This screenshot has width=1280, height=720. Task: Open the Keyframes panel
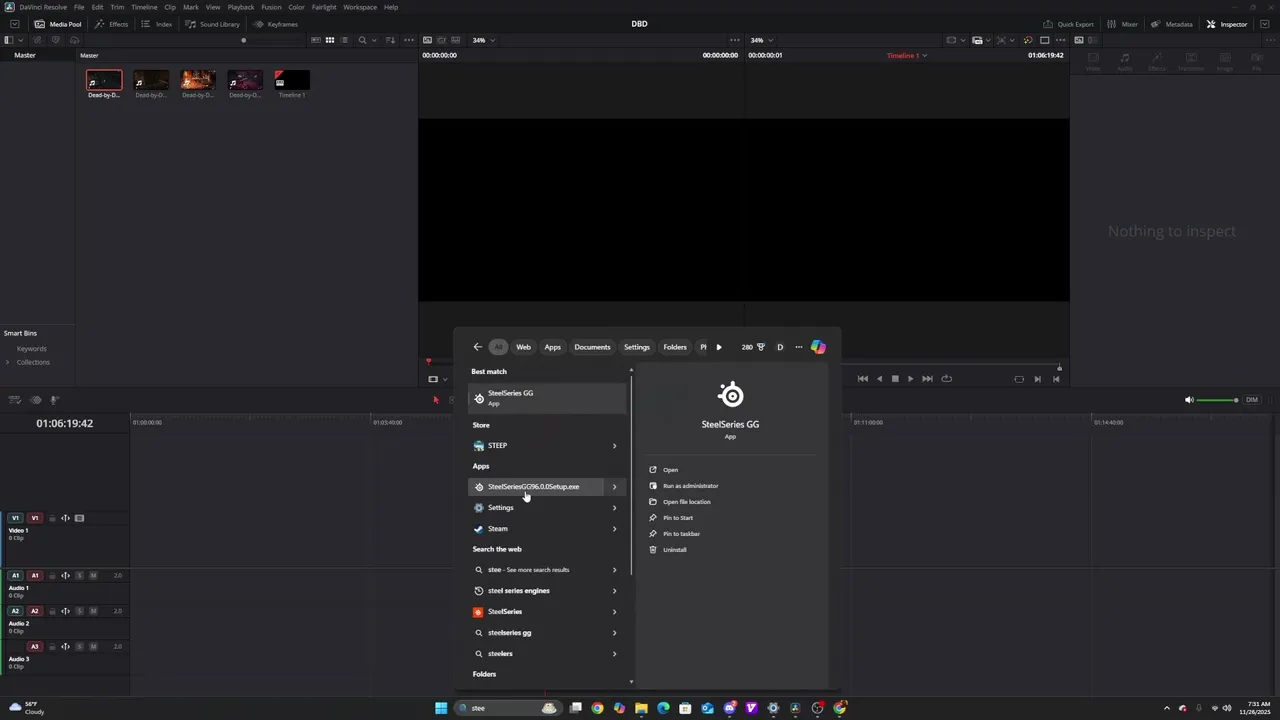tap(275, 24)
